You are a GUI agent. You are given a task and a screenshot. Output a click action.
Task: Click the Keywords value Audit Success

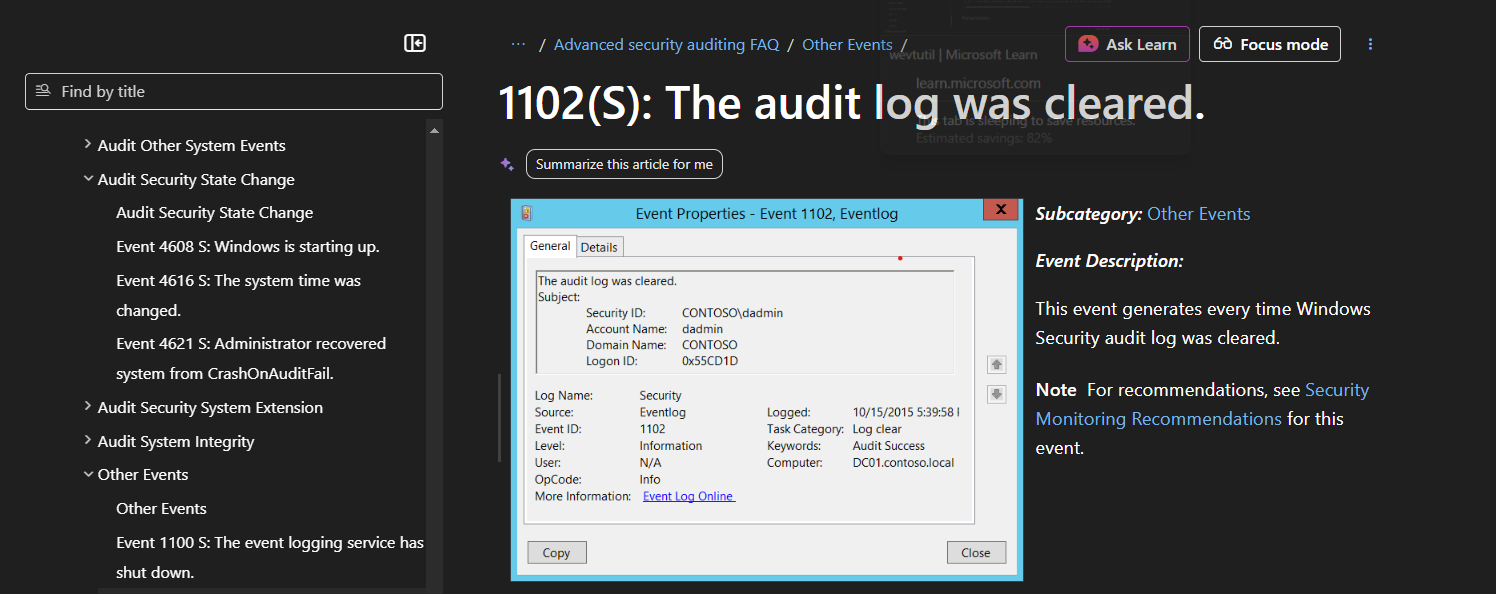click(x=889, y=446)
